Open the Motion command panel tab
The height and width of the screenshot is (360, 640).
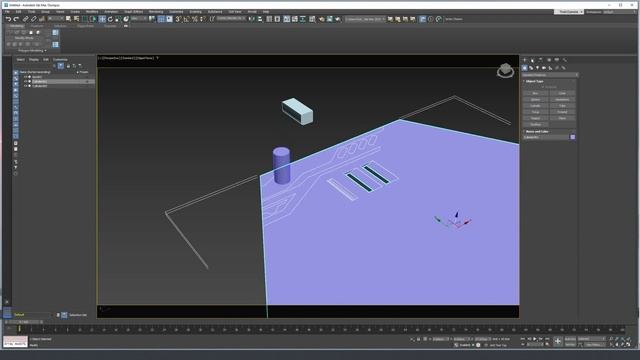tap(549, 60)
